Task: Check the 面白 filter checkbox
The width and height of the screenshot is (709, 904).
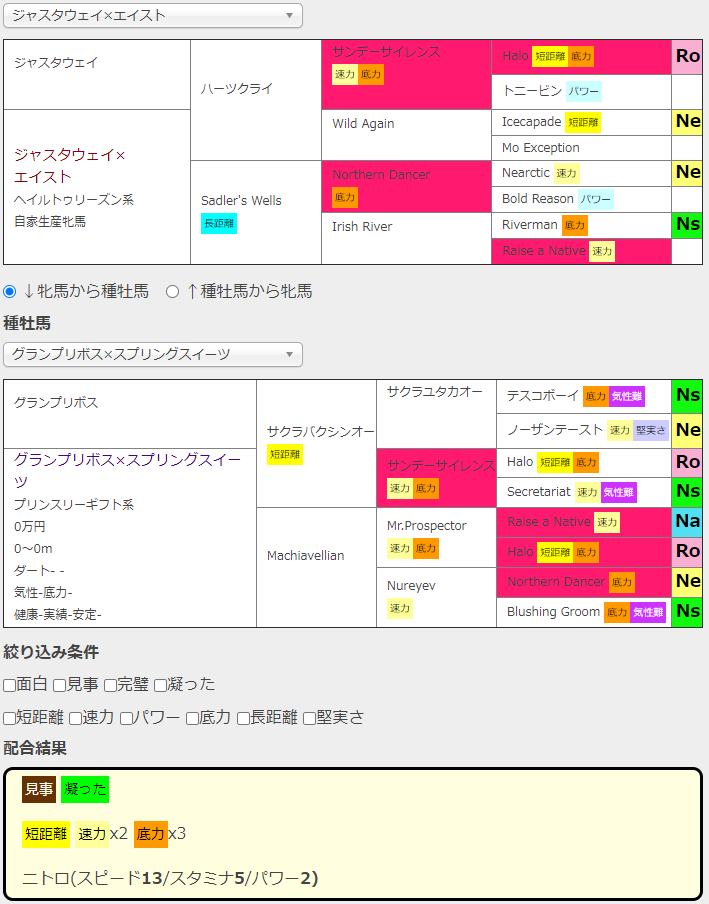Action: tap(9, 685)
